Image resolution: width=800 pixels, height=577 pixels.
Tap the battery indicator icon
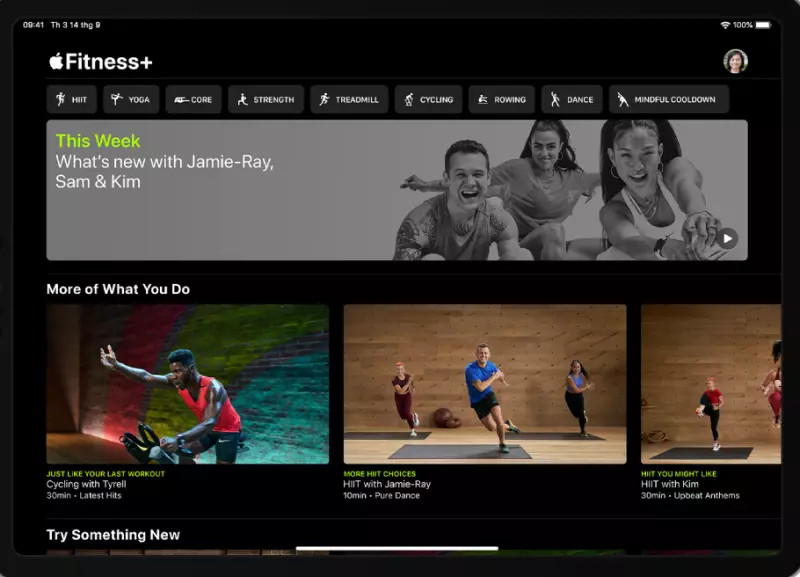pos(763,25)
